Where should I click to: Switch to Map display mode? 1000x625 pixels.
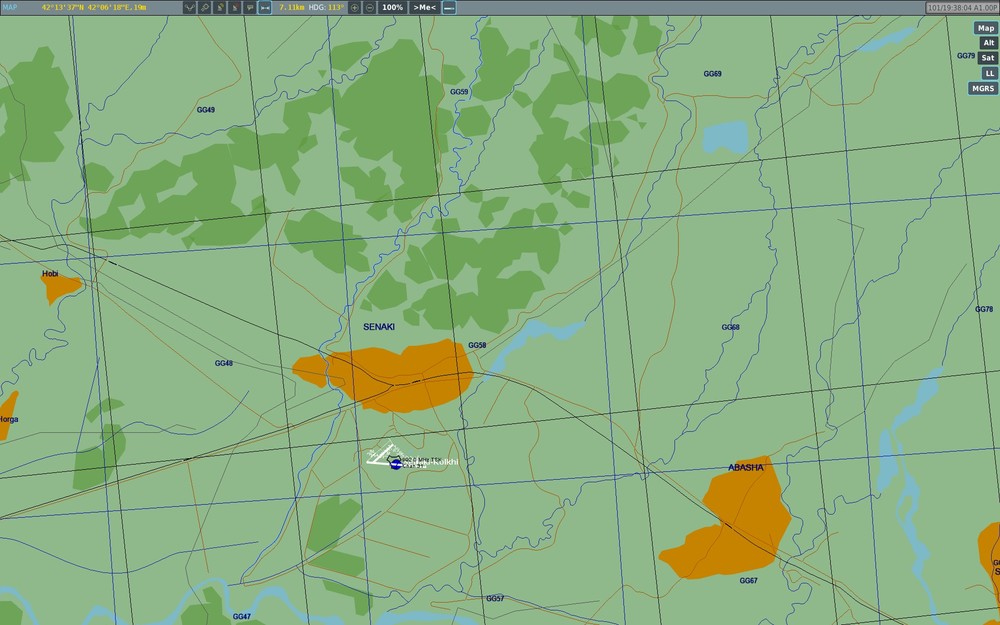click(x=986, y=28)
